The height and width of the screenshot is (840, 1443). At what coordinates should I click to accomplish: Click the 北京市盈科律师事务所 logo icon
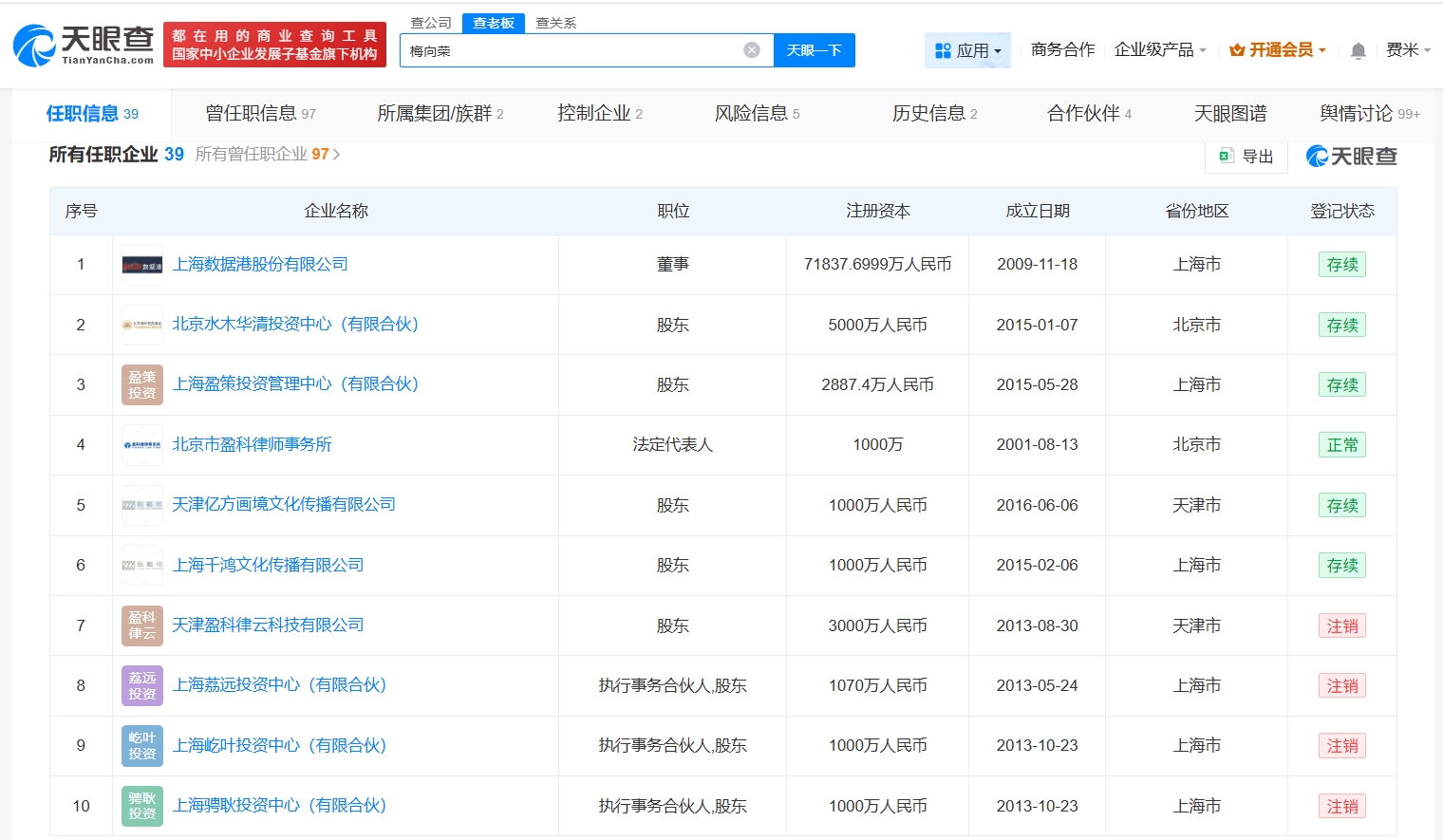coord(142,444)
